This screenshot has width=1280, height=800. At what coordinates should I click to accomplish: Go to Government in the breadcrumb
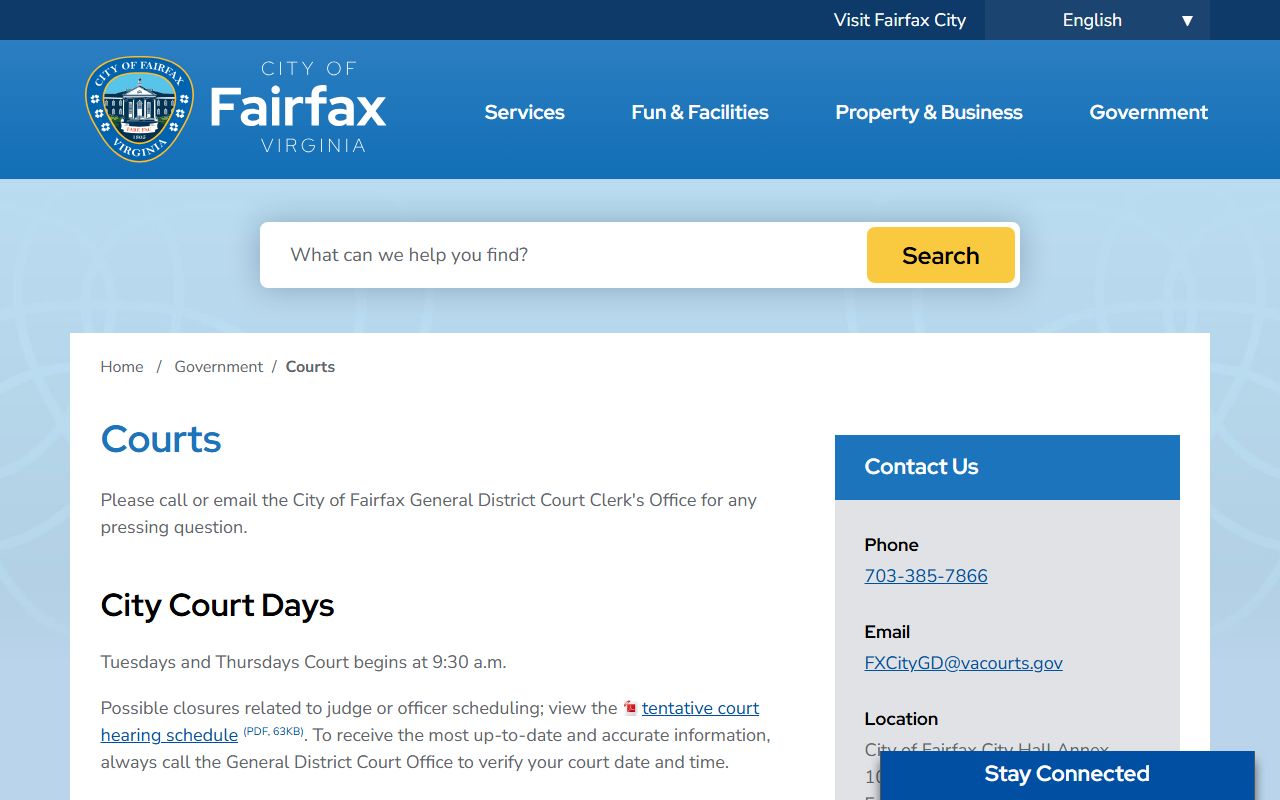[219, 367]
